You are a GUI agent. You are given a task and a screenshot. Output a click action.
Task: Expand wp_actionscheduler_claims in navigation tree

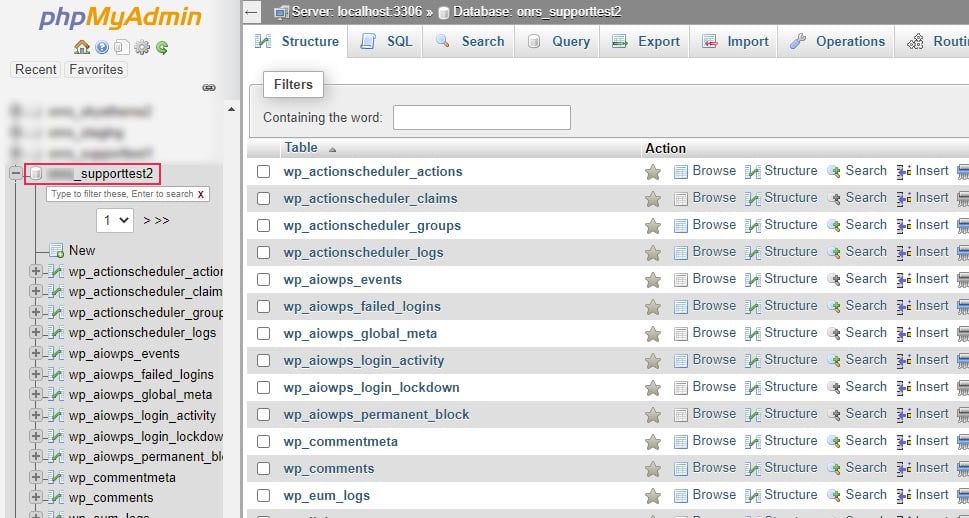tap(35, 291)
